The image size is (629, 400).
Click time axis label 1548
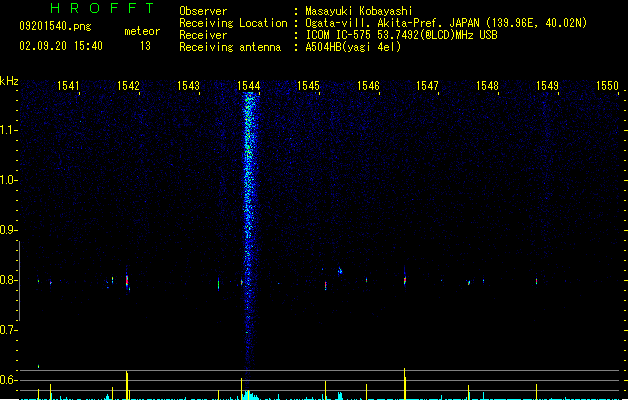coord(487,86)
